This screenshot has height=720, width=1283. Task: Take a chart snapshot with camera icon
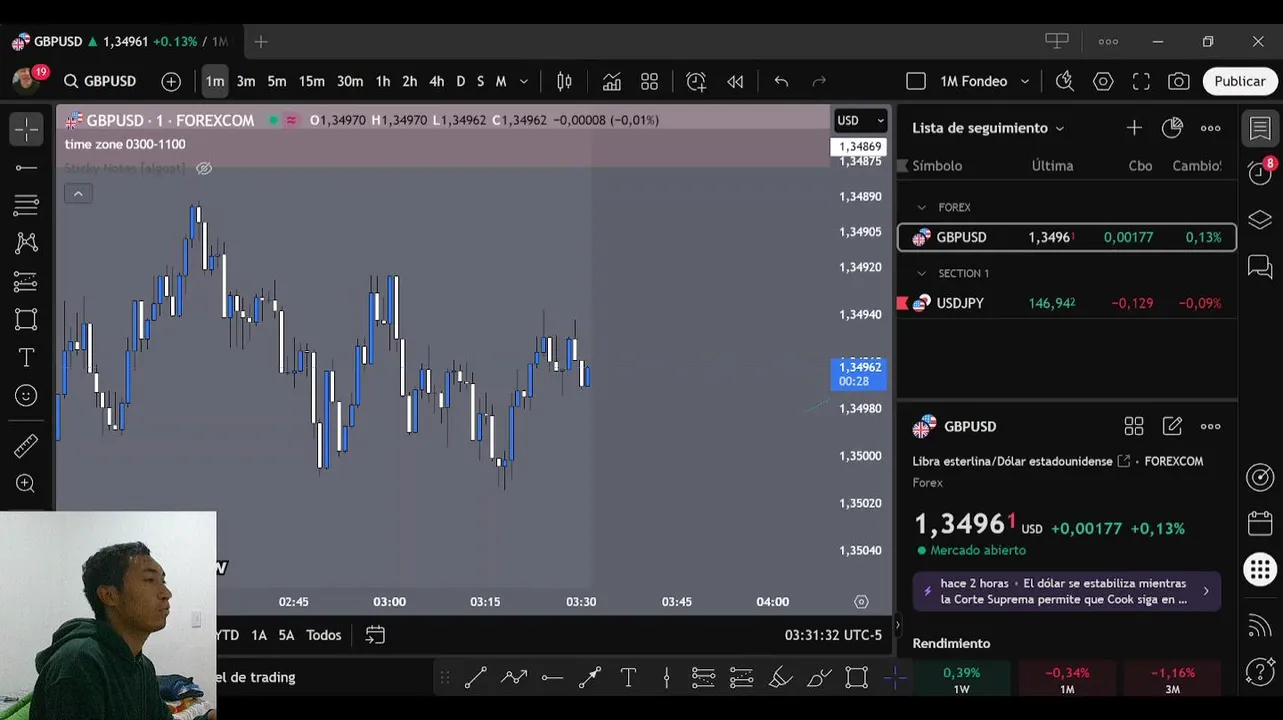coord(1179,81)
